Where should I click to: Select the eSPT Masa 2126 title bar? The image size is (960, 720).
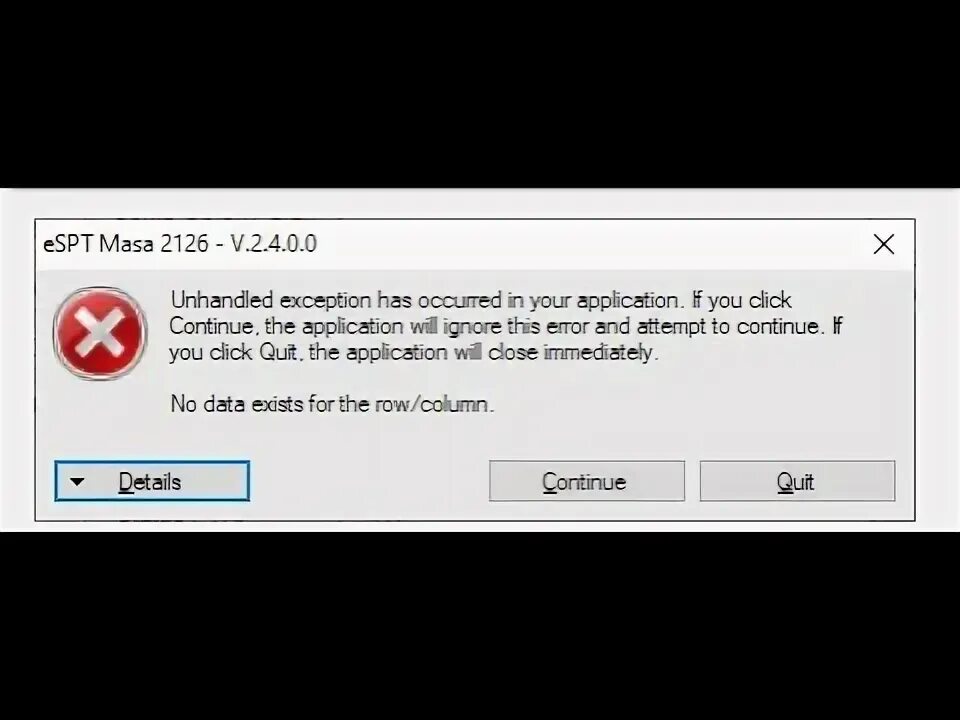point(453,244)
